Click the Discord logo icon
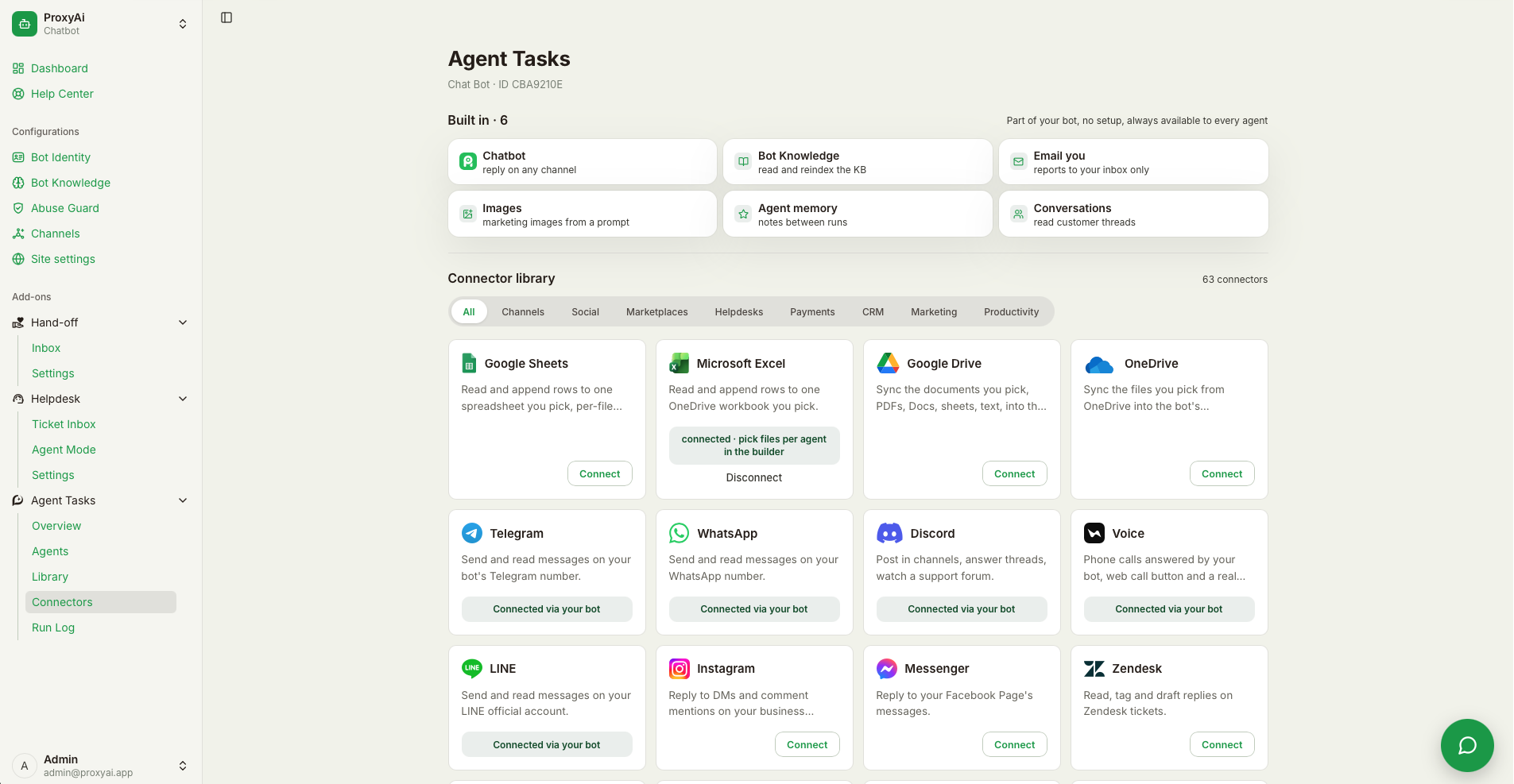Viewport: 1514px width, 784px height. click(x=889, y=533)
